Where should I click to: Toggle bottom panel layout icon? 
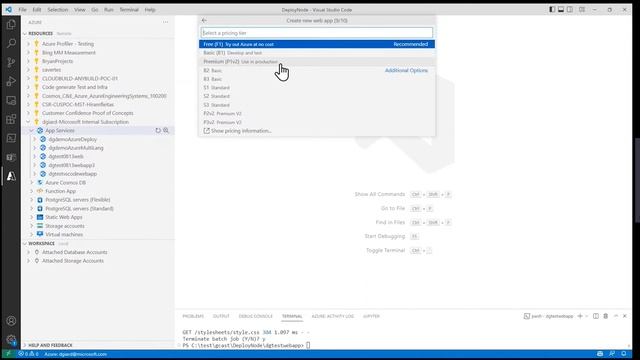point(561,9)
